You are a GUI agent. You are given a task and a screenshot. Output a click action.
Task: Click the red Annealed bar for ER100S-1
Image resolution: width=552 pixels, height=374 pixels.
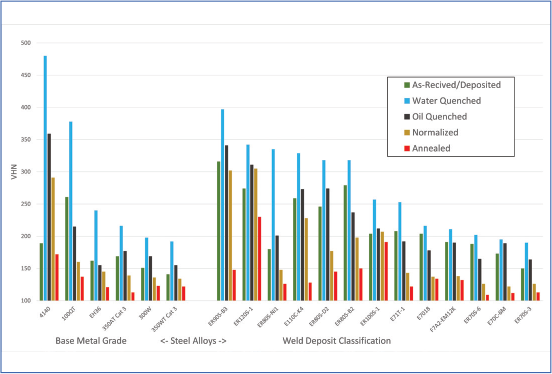click(x=386, y=271)
